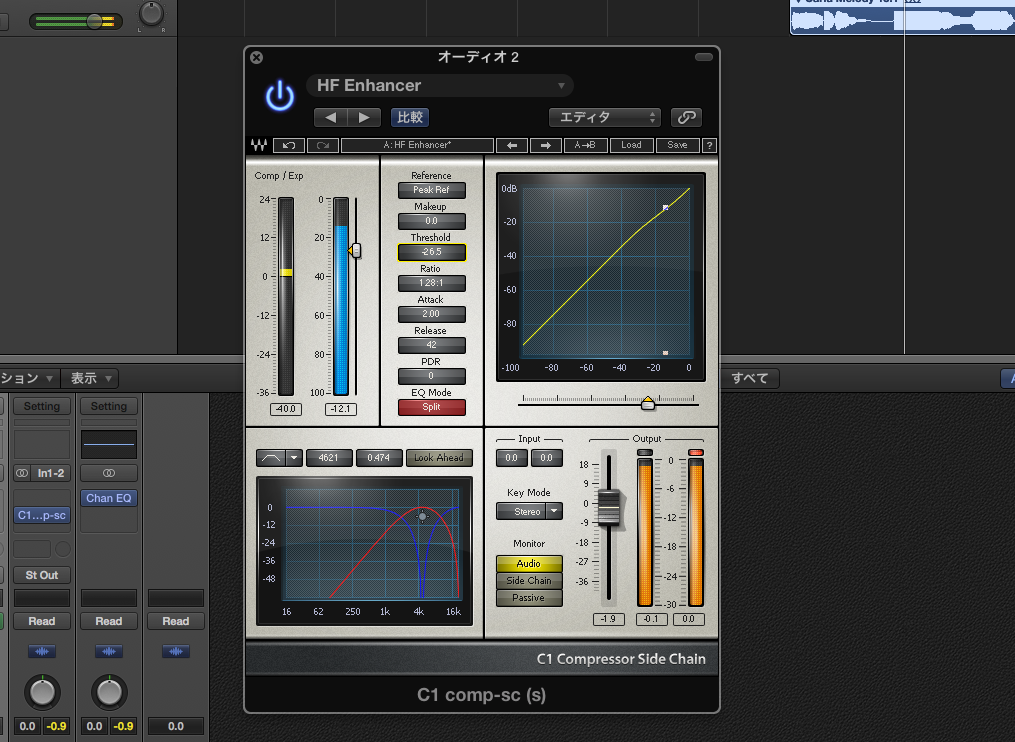Enable Look Ahead in the sidechain section
1015x742 pixels.
pos(439,457)
